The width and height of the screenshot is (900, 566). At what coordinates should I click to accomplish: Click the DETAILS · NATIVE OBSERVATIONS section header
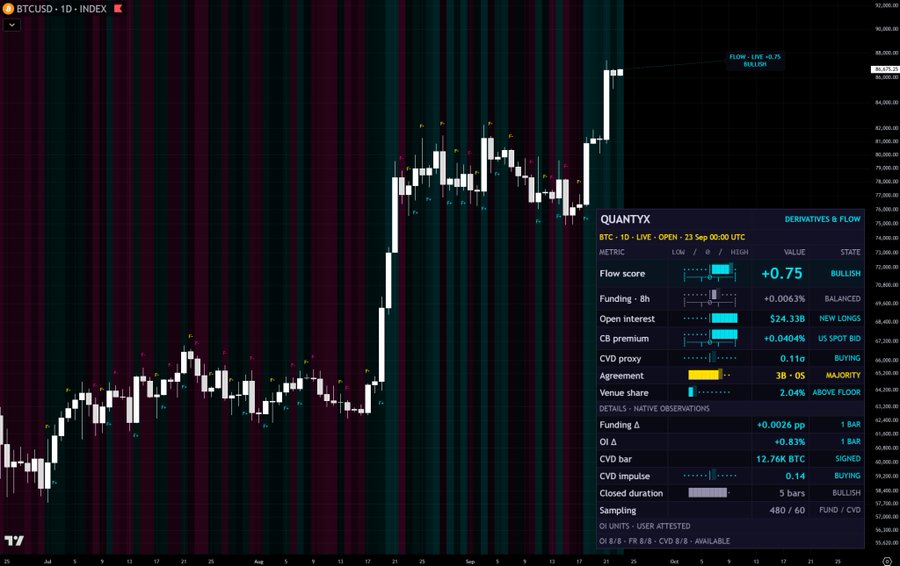(x=654, y=409)
